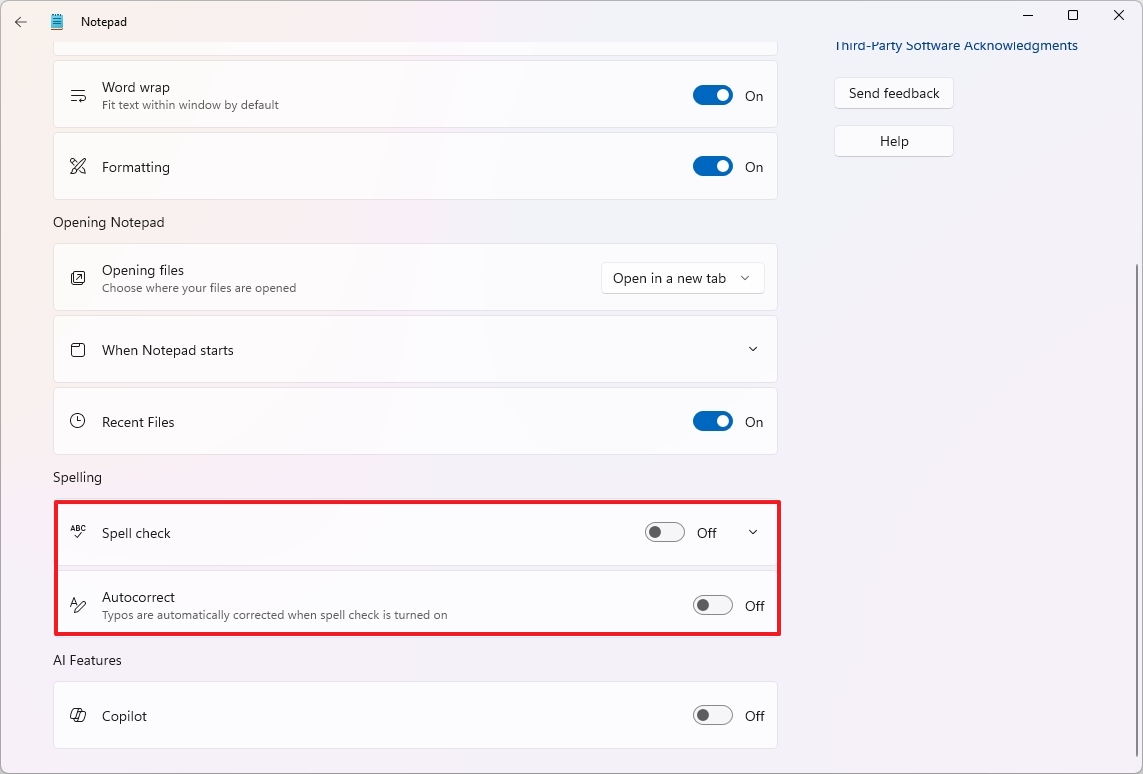Viewport: 1143px width, 774px height.
Task: Click the Autocorrect pen icon
Action: click(78, 604)
